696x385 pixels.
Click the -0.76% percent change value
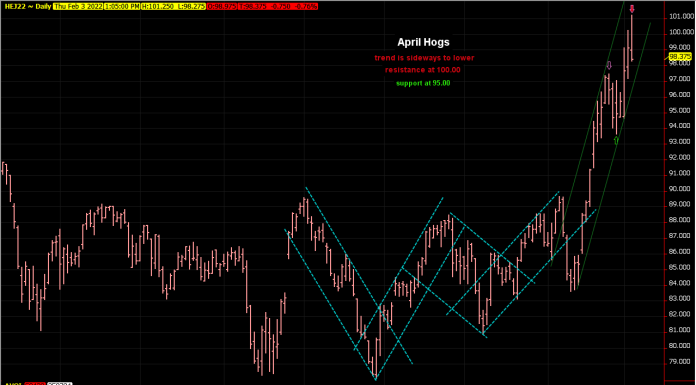click(x=305, y=7)
